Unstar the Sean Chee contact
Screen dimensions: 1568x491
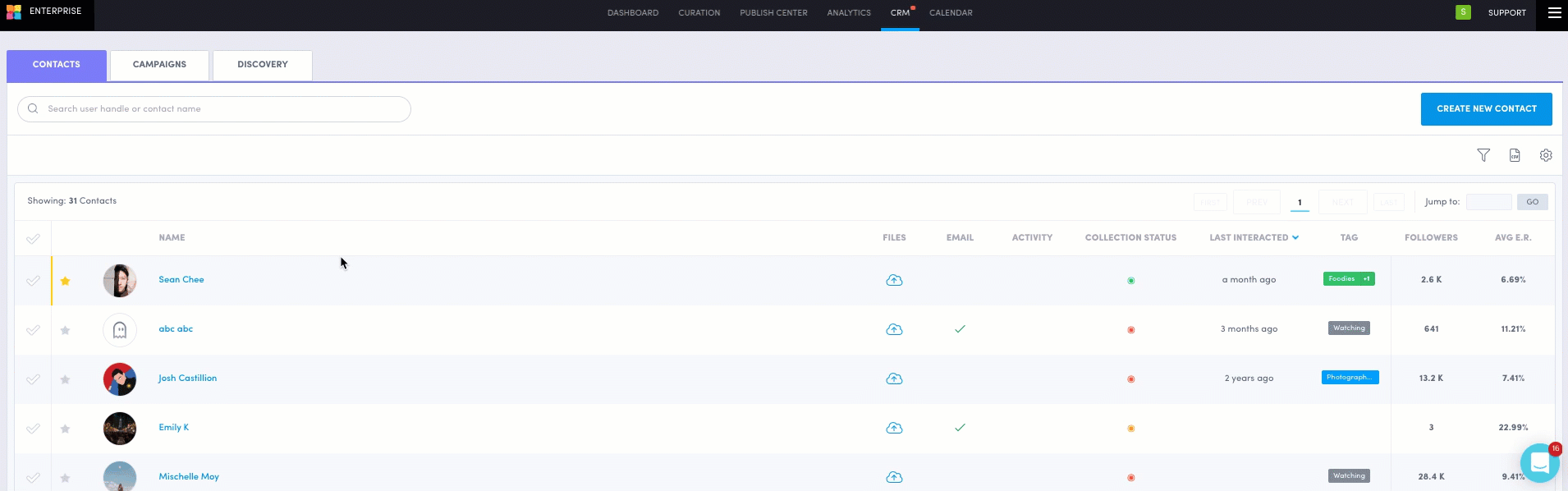pyautogui.click(x=65, y=281)
